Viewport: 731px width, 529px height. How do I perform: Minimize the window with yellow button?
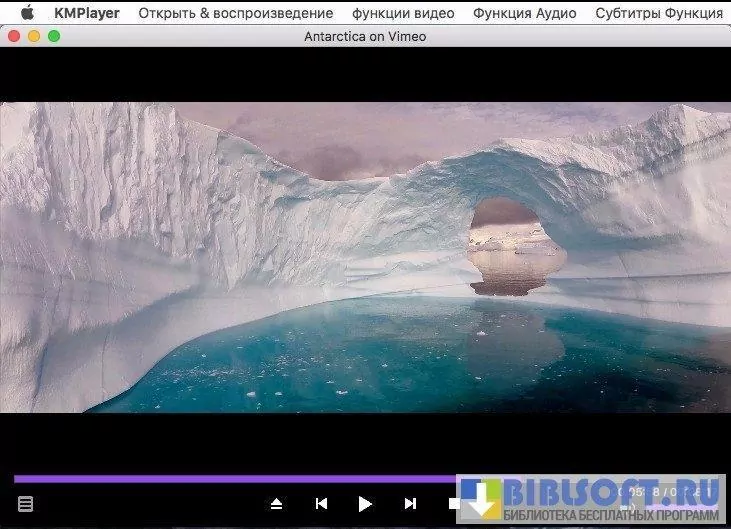[34, 36]
